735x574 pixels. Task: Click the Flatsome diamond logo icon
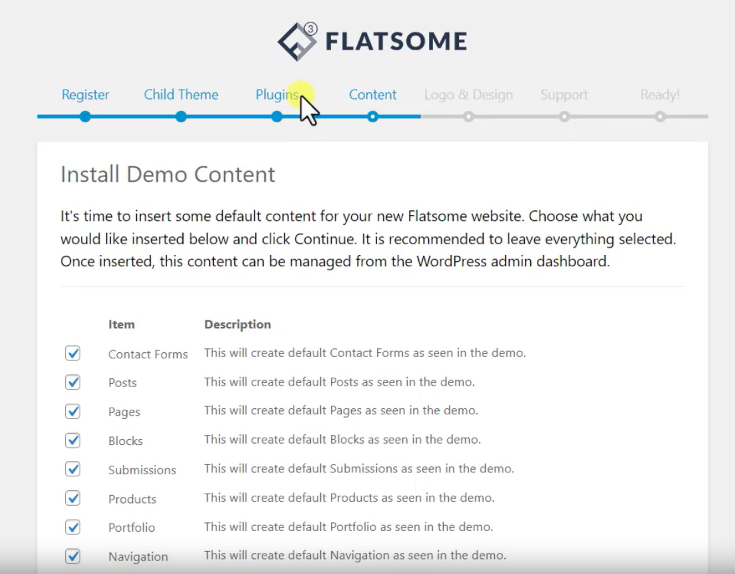pos(297,41)
